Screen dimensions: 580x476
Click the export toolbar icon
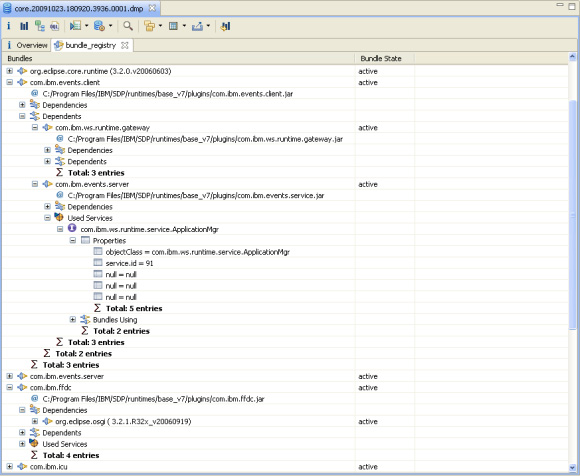coord(197,26)
